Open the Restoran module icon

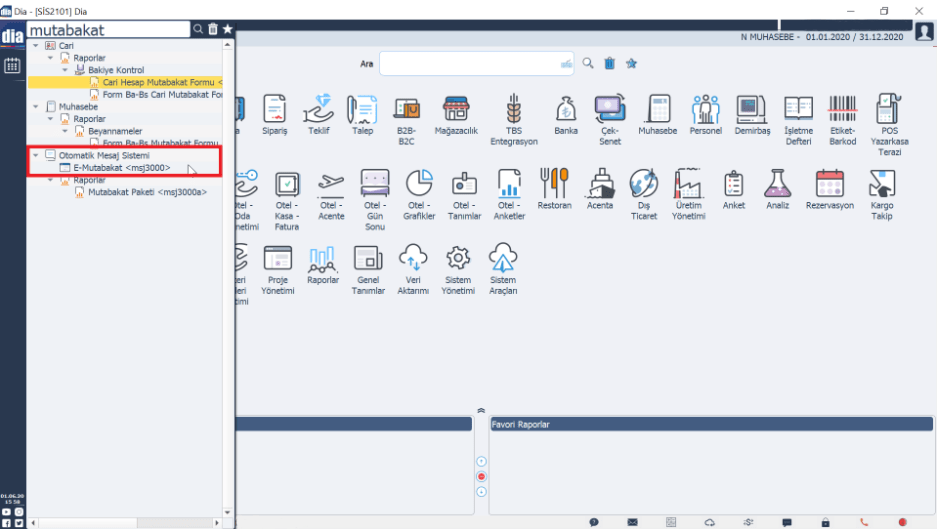pos(554,185)
